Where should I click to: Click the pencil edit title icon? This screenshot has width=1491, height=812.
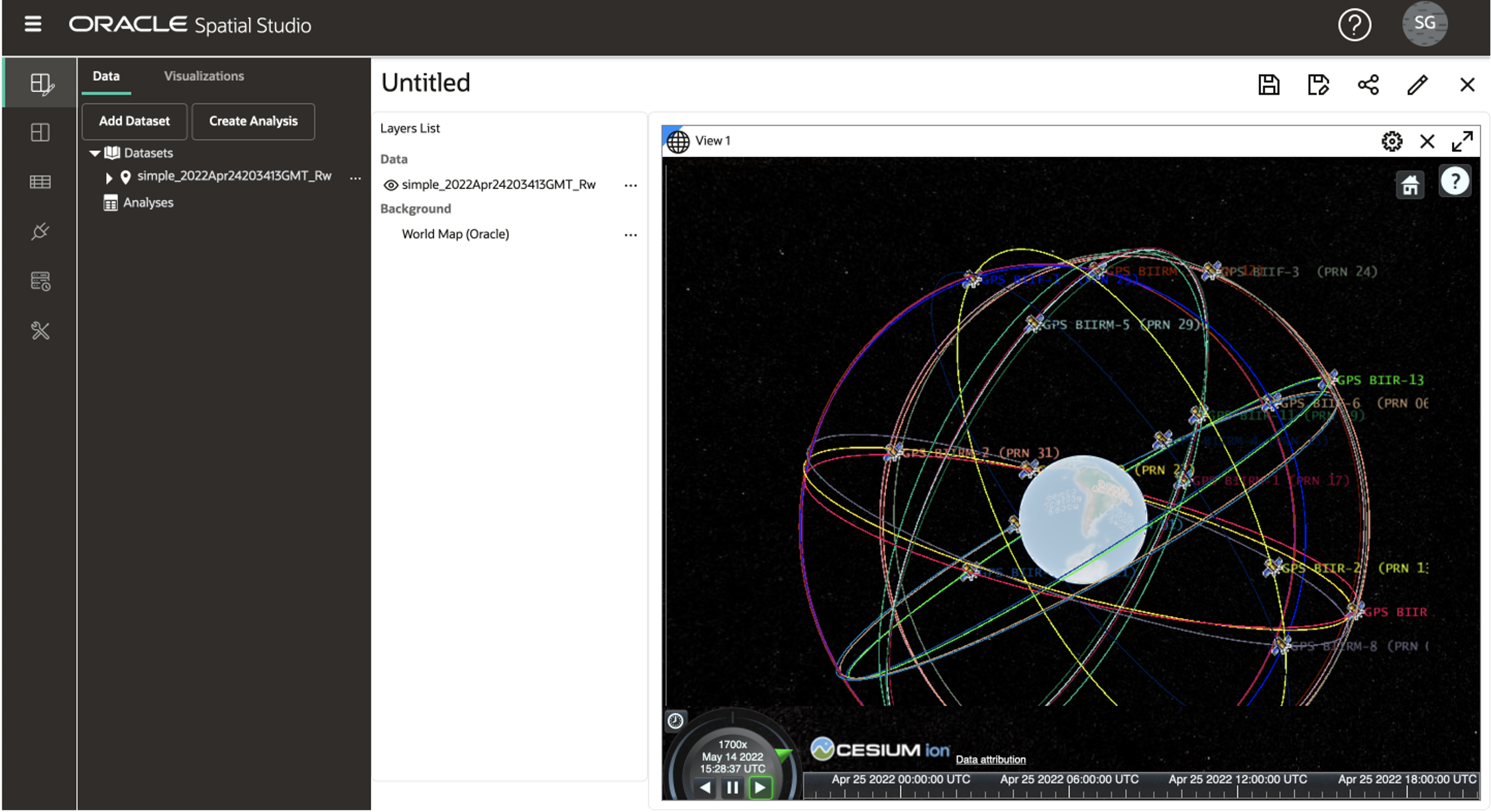point(1417,85)
